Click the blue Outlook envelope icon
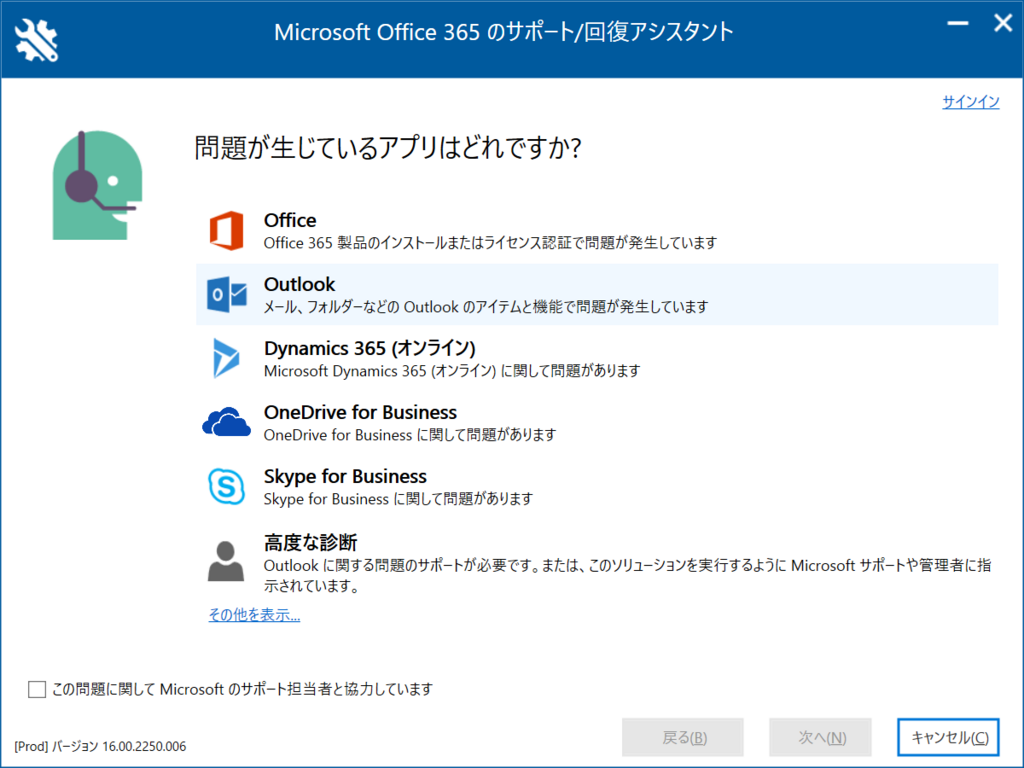Viewport: 1024px width, 768px height. (x=227, y=295)
